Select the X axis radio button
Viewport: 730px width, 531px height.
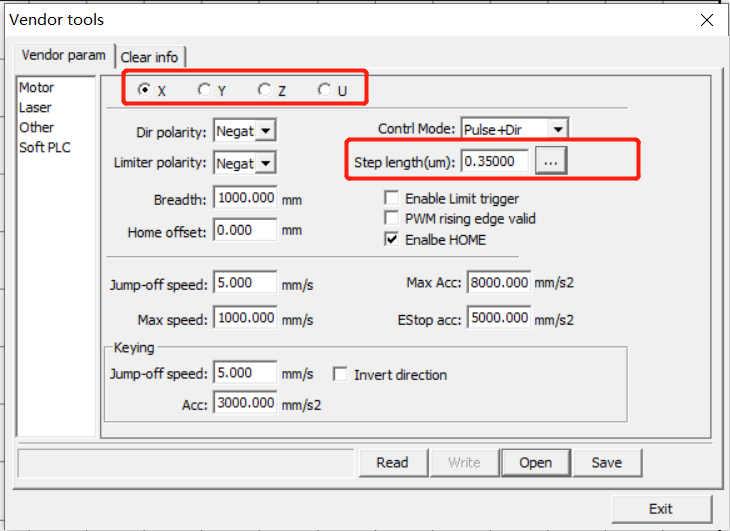[x=145, y=89]
